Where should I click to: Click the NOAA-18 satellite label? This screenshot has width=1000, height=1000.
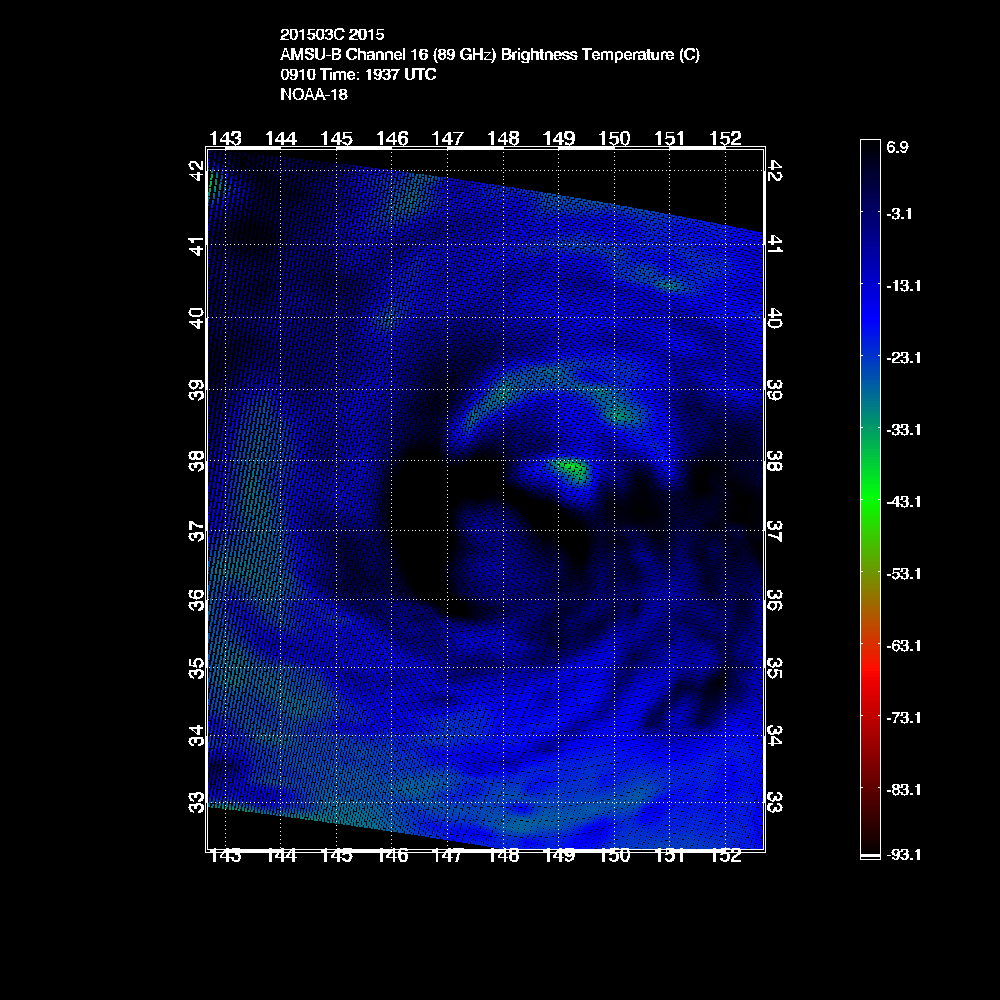314,94
